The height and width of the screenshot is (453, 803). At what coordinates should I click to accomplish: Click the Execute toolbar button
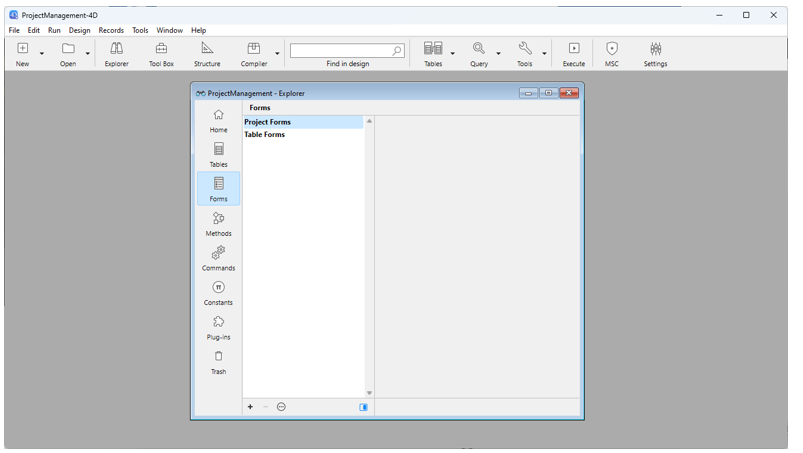[x=573, y=54]
